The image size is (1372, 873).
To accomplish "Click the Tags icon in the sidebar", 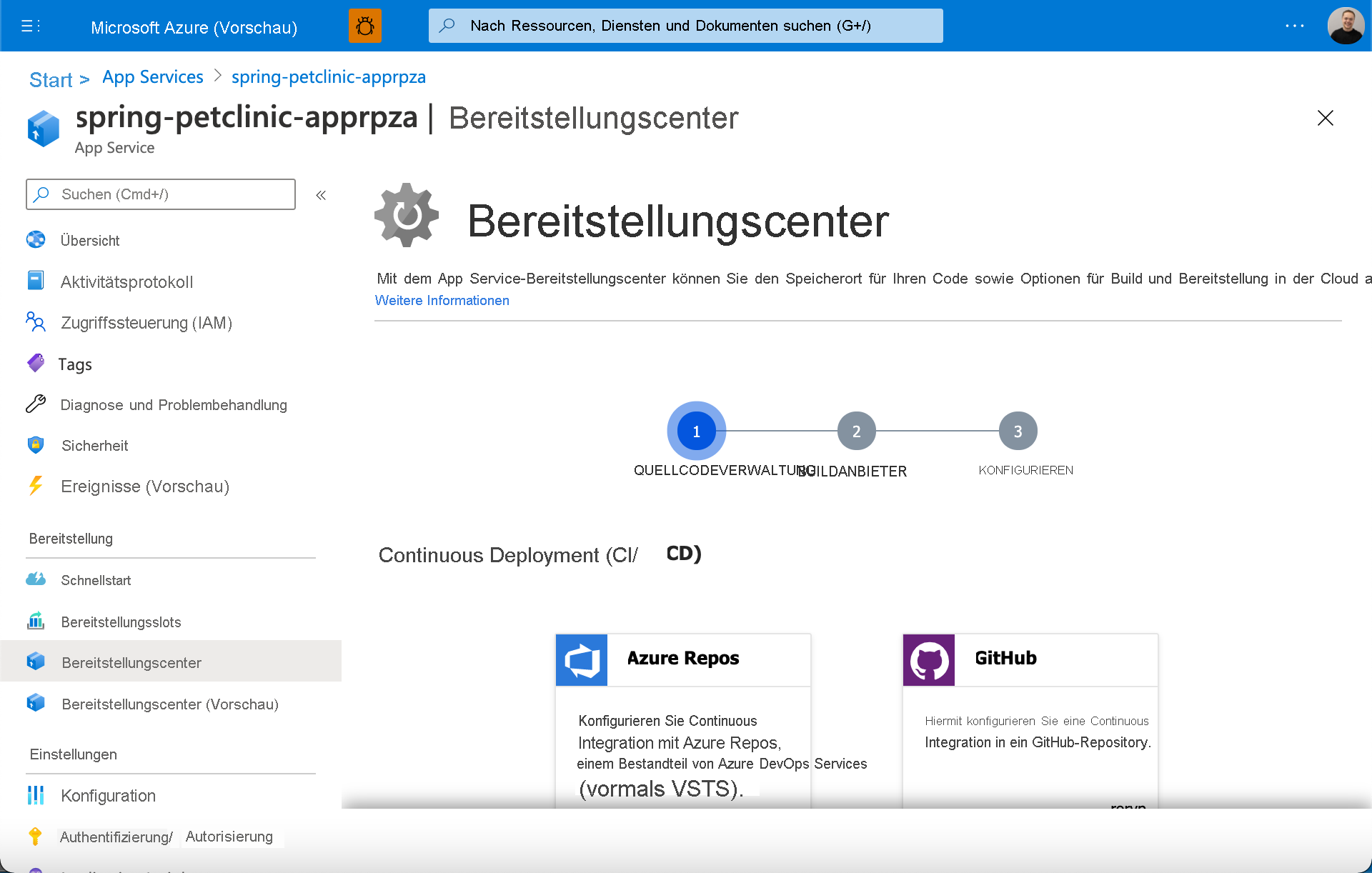I will [x=36, y=364].
